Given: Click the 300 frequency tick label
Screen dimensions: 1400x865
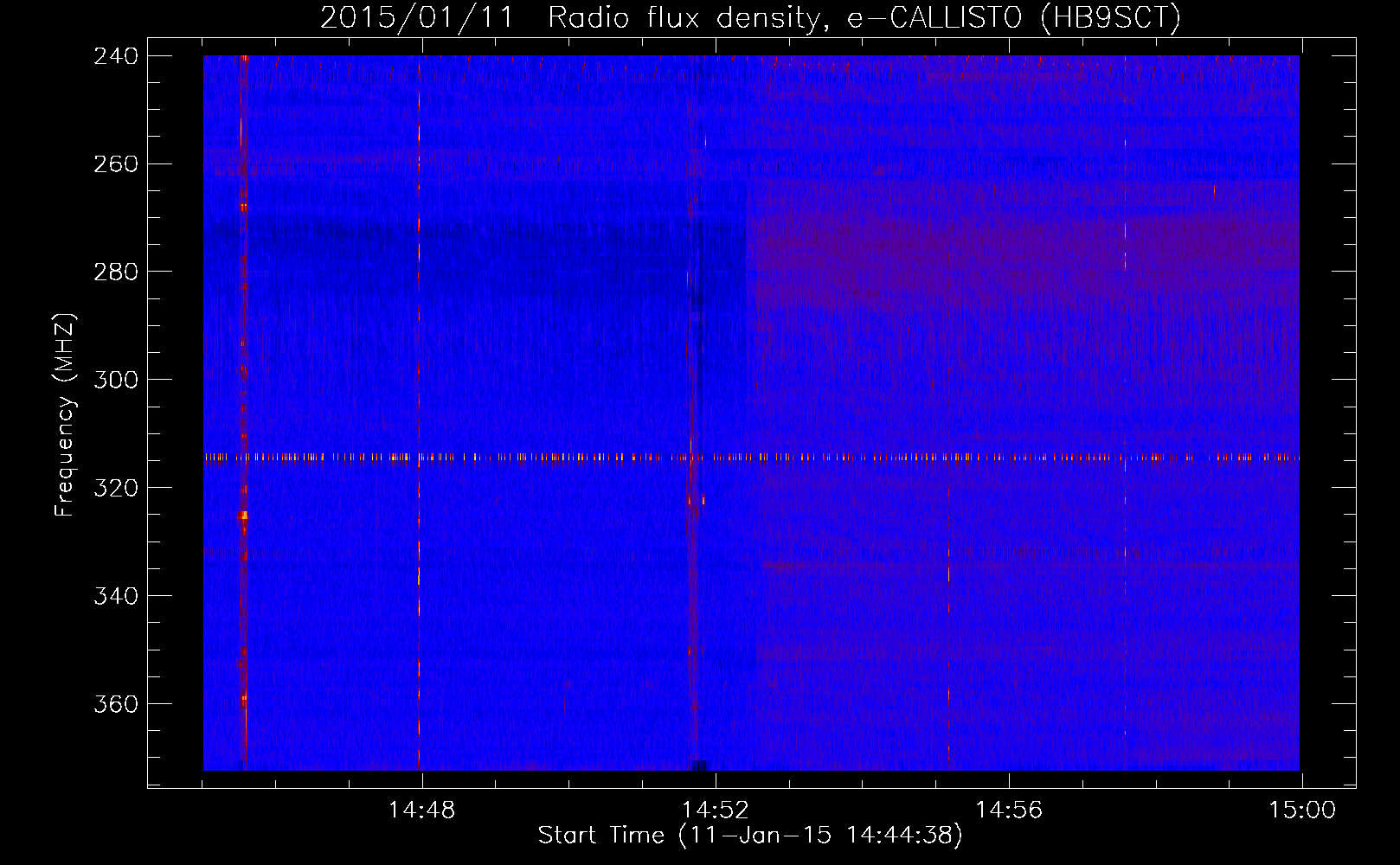Looking at the screenshot, I should [115, 380].
